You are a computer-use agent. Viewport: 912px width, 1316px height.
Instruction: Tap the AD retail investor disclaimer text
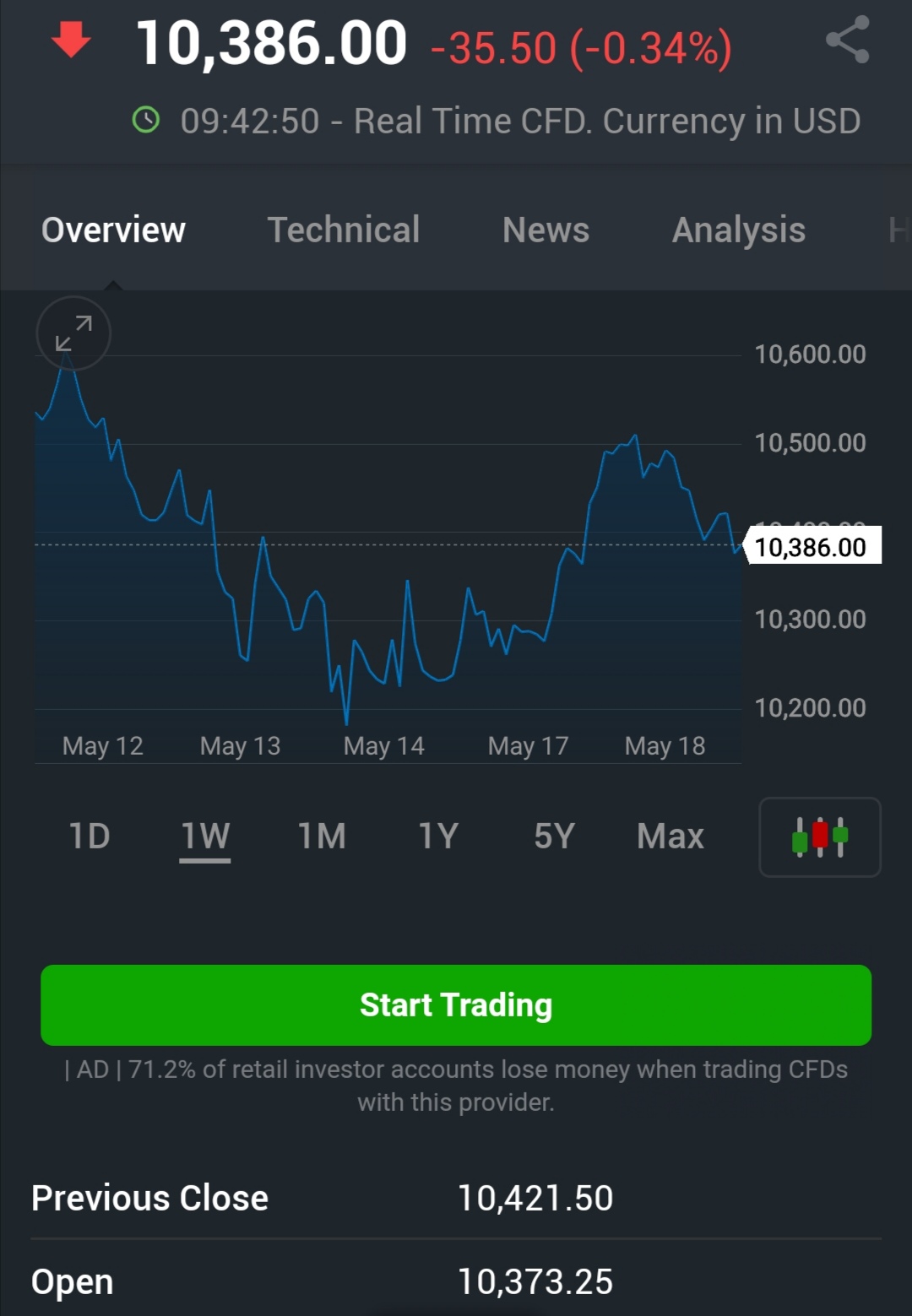pos(456,1086)
